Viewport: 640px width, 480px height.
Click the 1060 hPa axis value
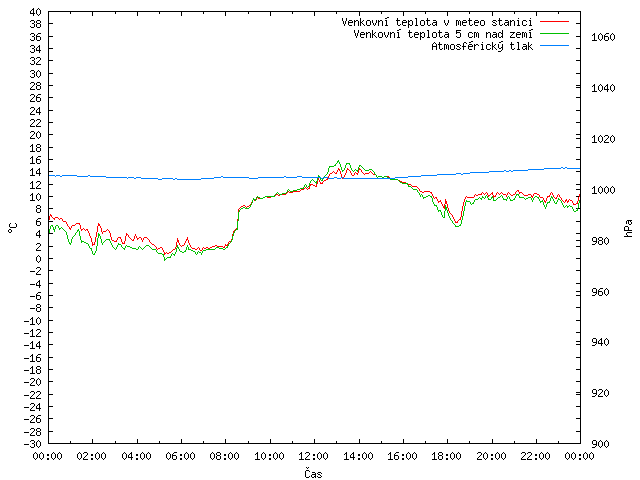click(x=603, y=37)
